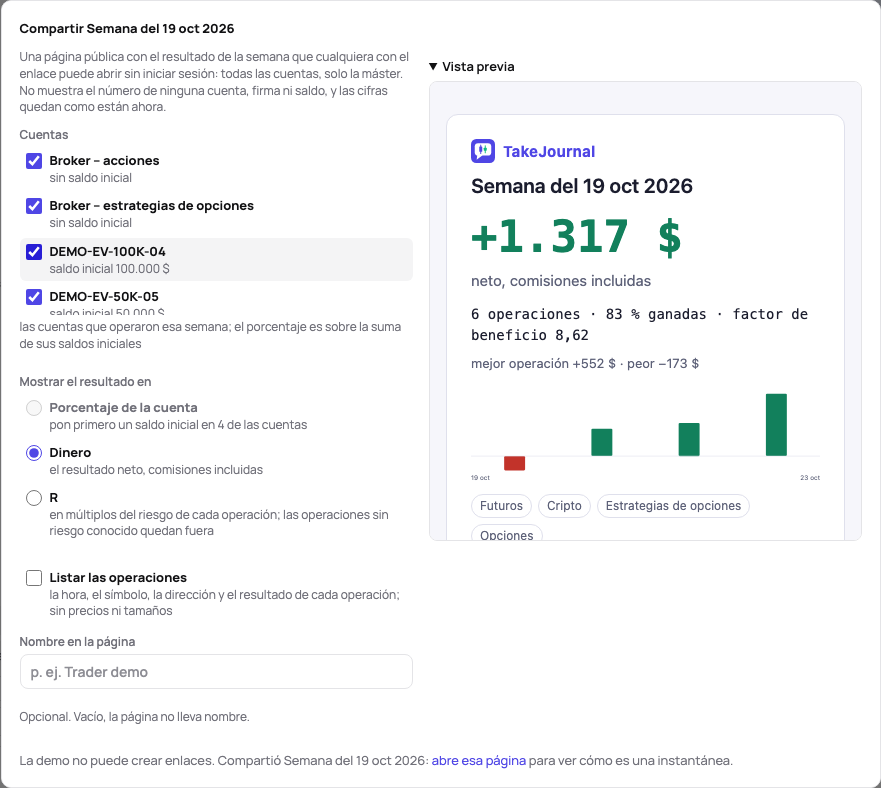Click the Semana del 19 oct 2026 preview heading

click(x=582, y=187)
